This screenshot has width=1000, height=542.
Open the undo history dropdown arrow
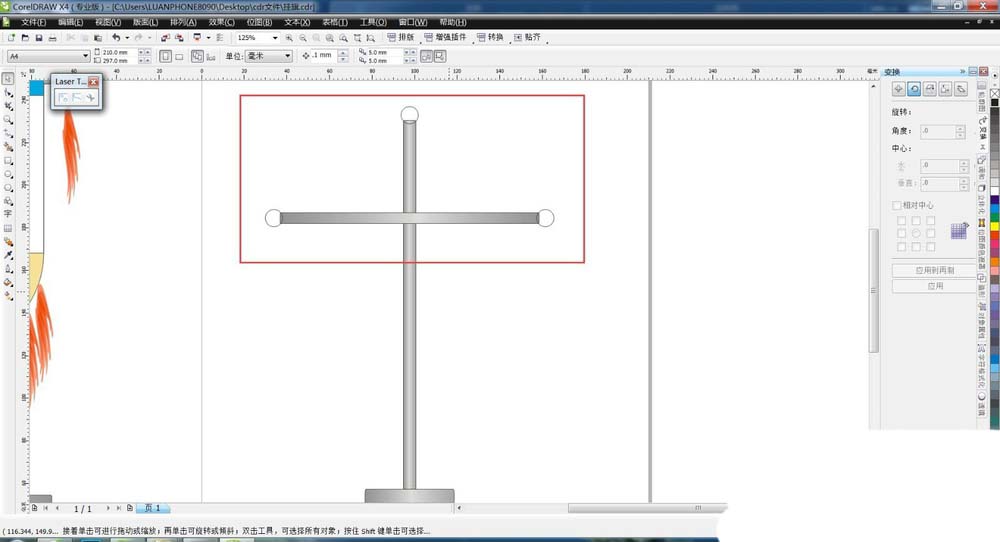click(127, 38)
